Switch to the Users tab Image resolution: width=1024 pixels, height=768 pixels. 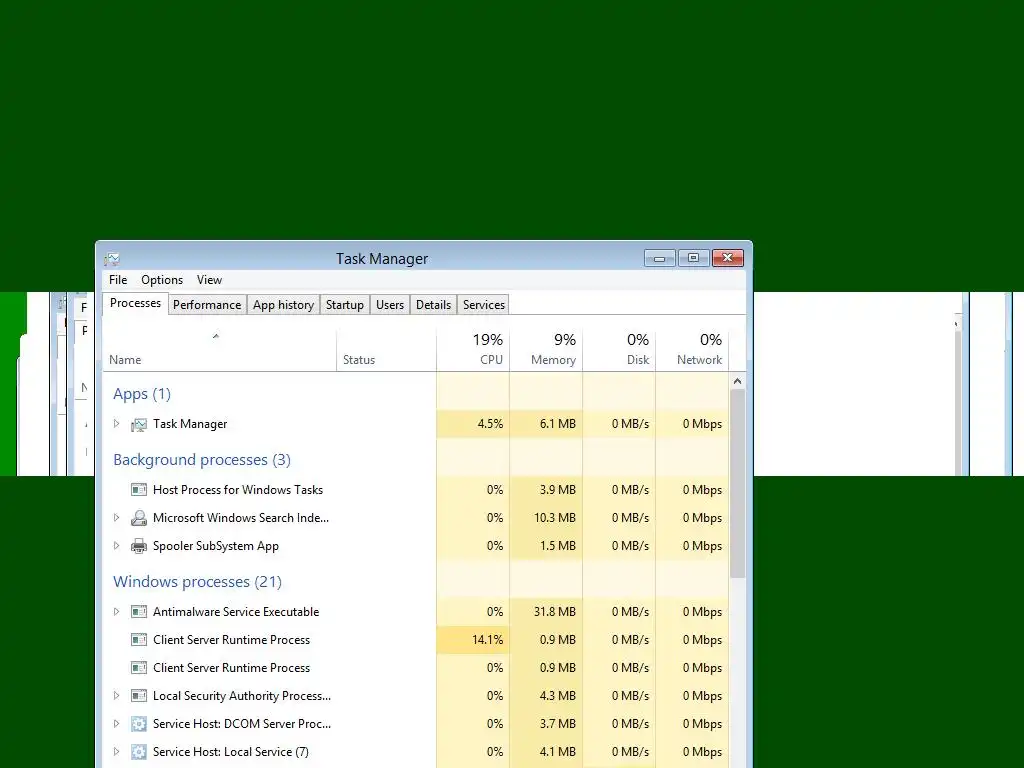point(390,305)
